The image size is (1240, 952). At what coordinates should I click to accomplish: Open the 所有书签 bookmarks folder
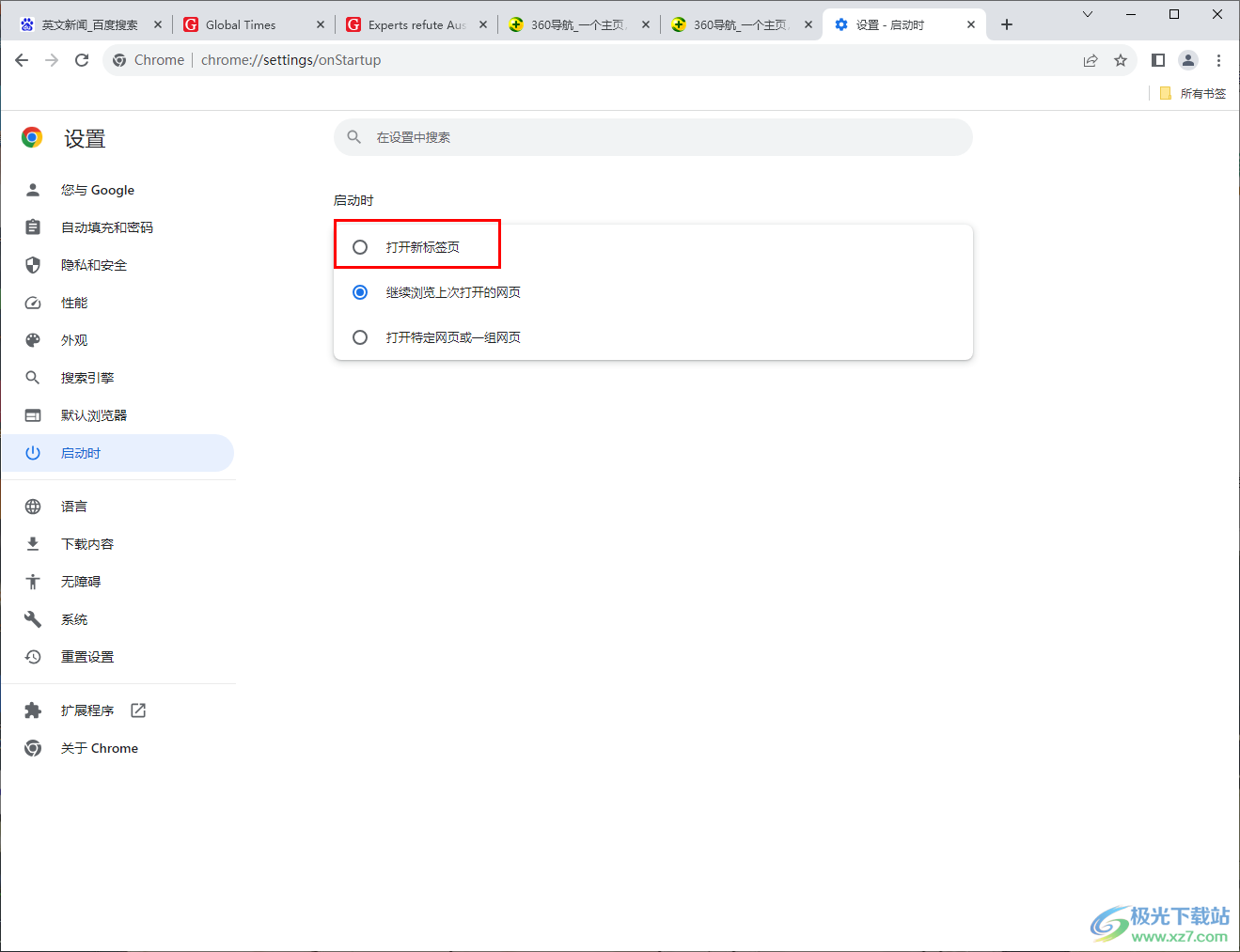point(1193,93)
